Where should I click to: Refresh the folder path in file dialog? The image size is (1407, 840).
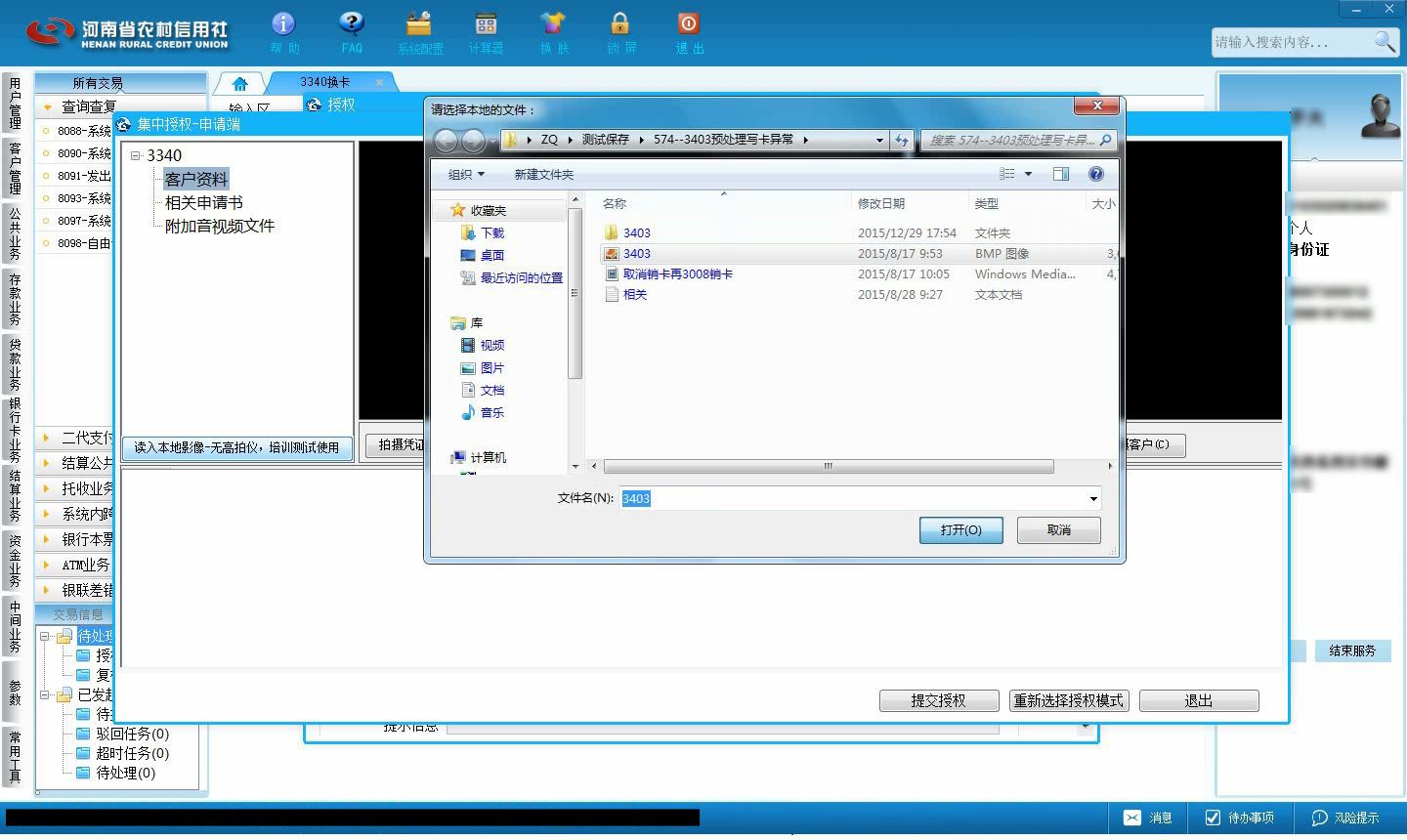(x=901, y=140)
